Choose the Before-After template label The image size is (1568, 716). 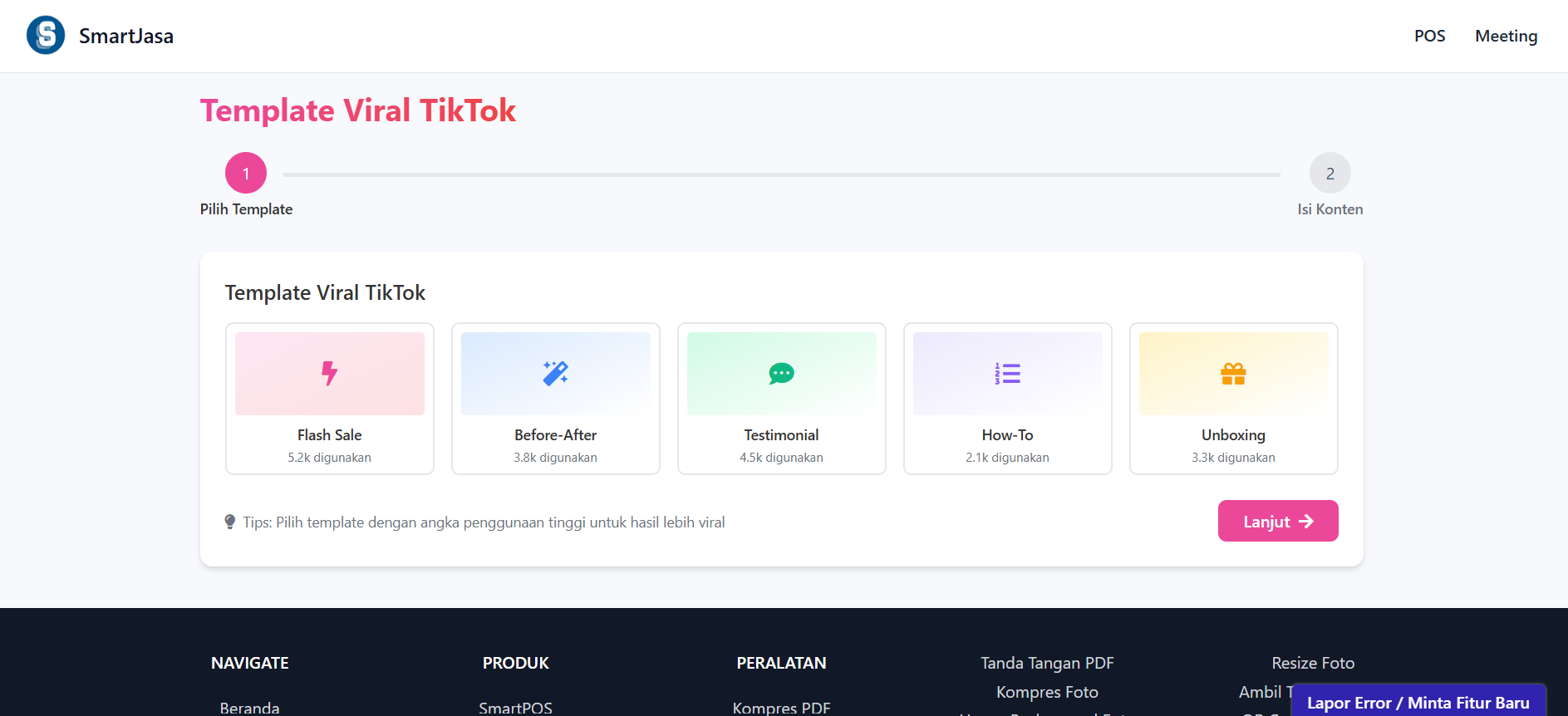click(x=556, y=435)
